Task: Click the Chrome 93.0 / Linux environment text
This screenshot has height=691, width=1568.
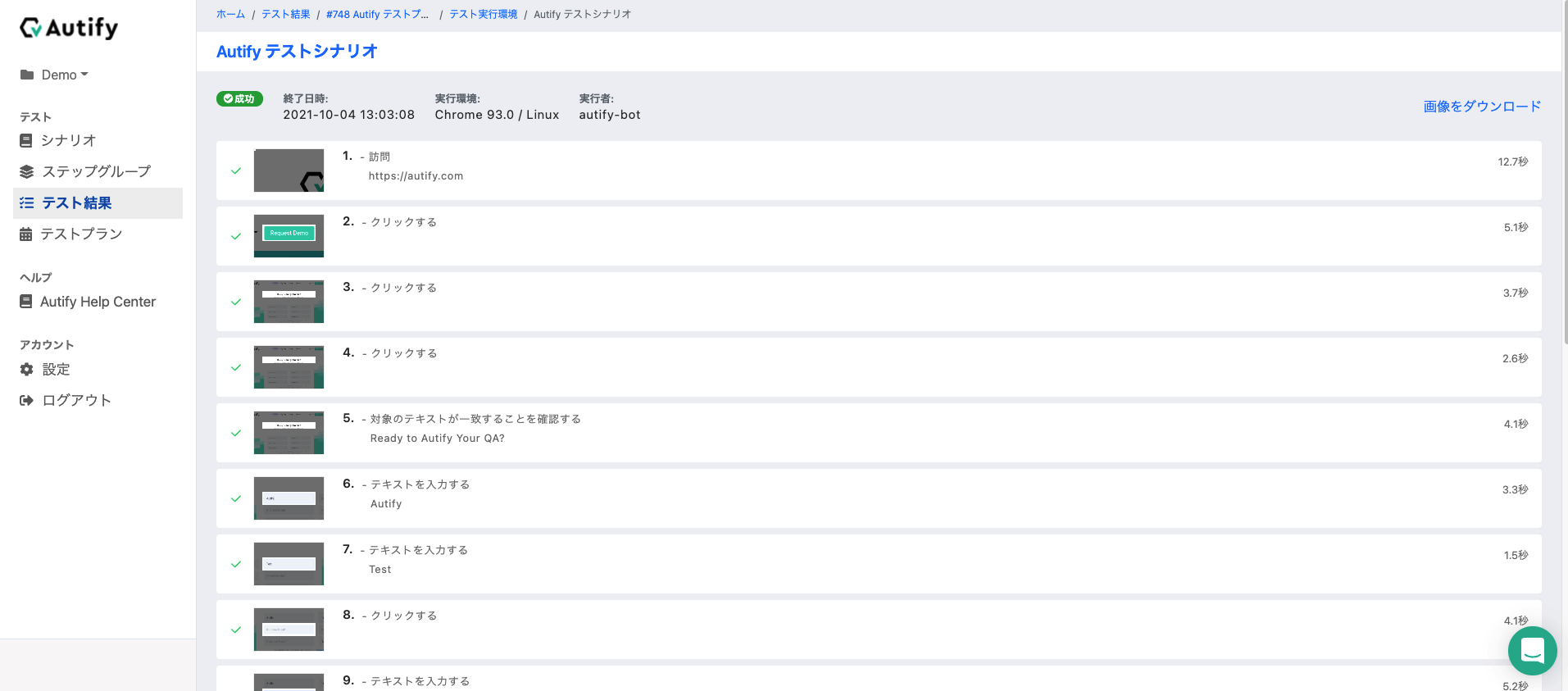Action: [x=497, y=115]
